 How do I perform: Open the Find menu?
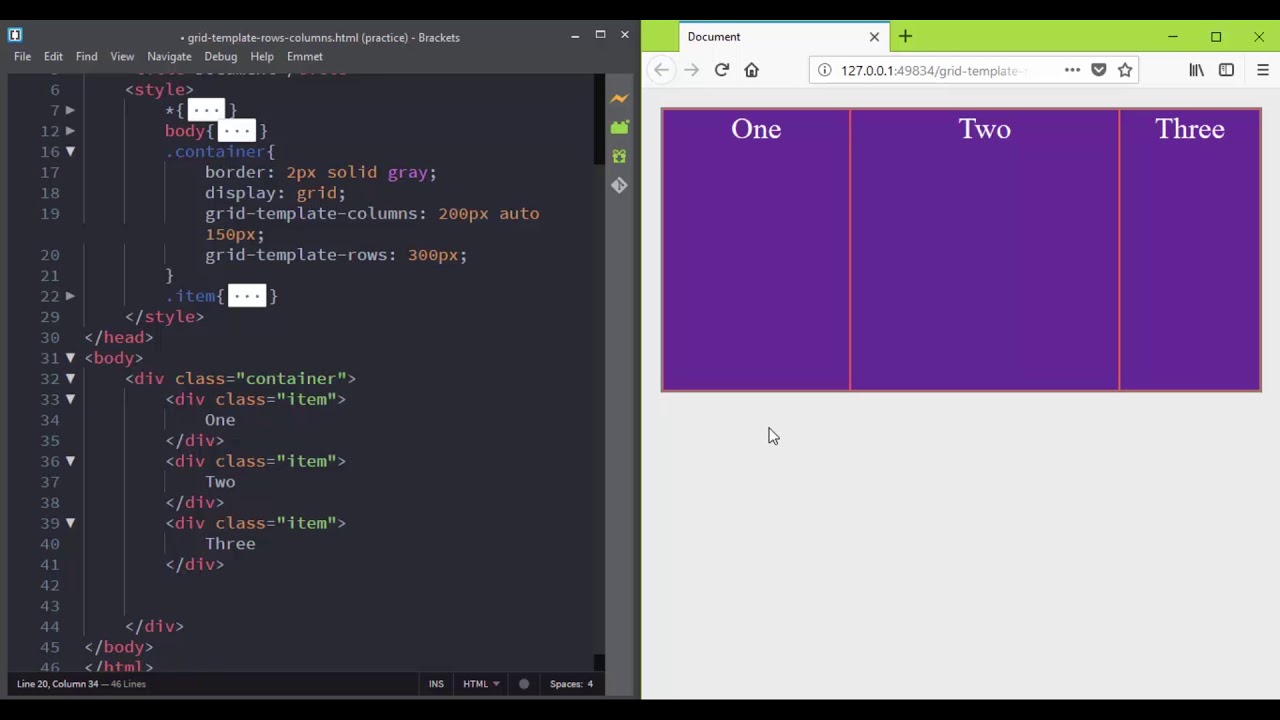coord(86,57)
